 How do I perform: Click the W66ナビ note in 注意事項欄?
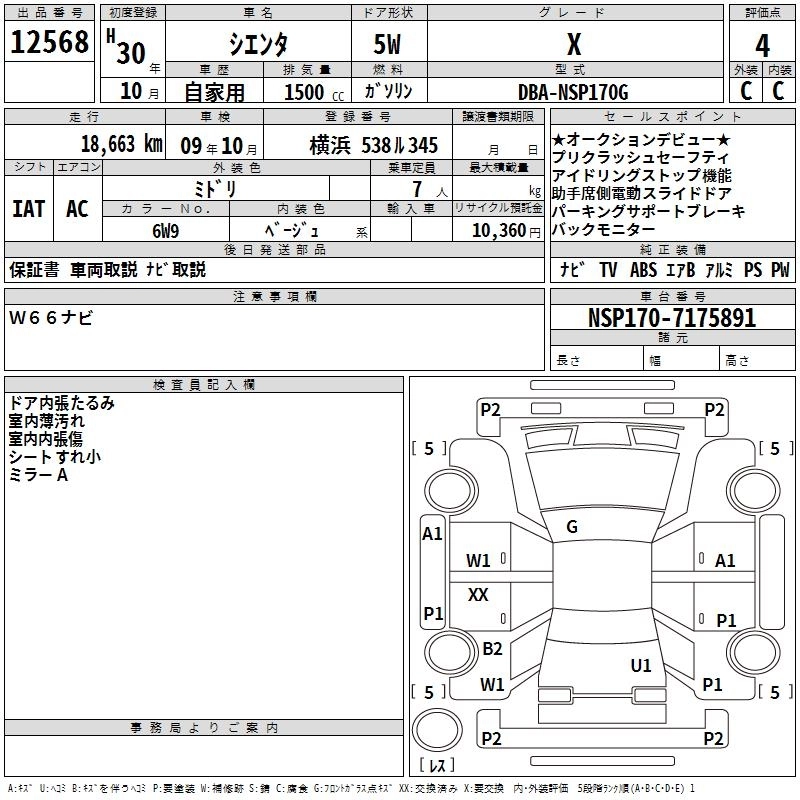(x=51, y=318)
